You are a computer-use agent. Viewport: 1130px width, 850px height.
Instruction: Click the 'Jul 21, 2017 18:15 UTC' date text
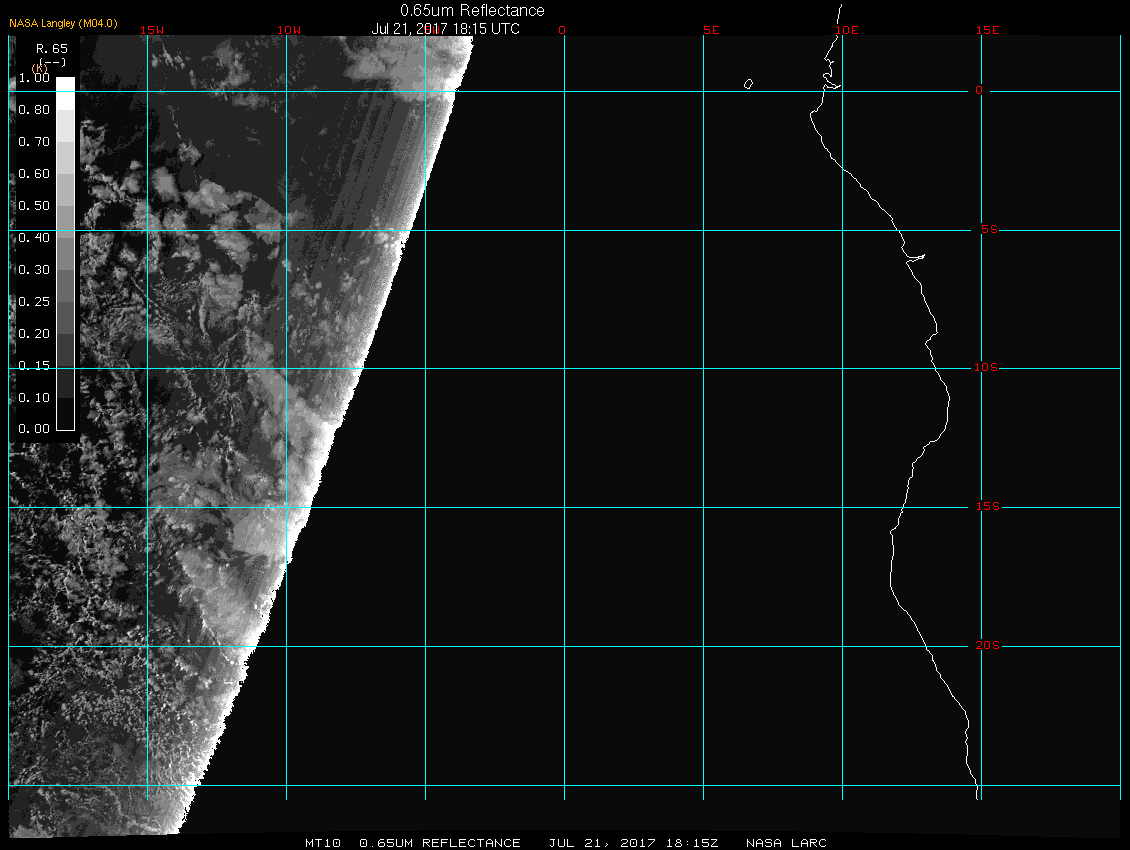tap(445, 29)
